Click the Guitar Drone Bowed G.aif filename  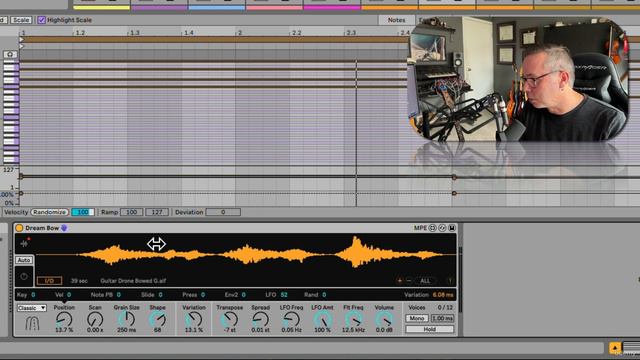coord(133,281)
